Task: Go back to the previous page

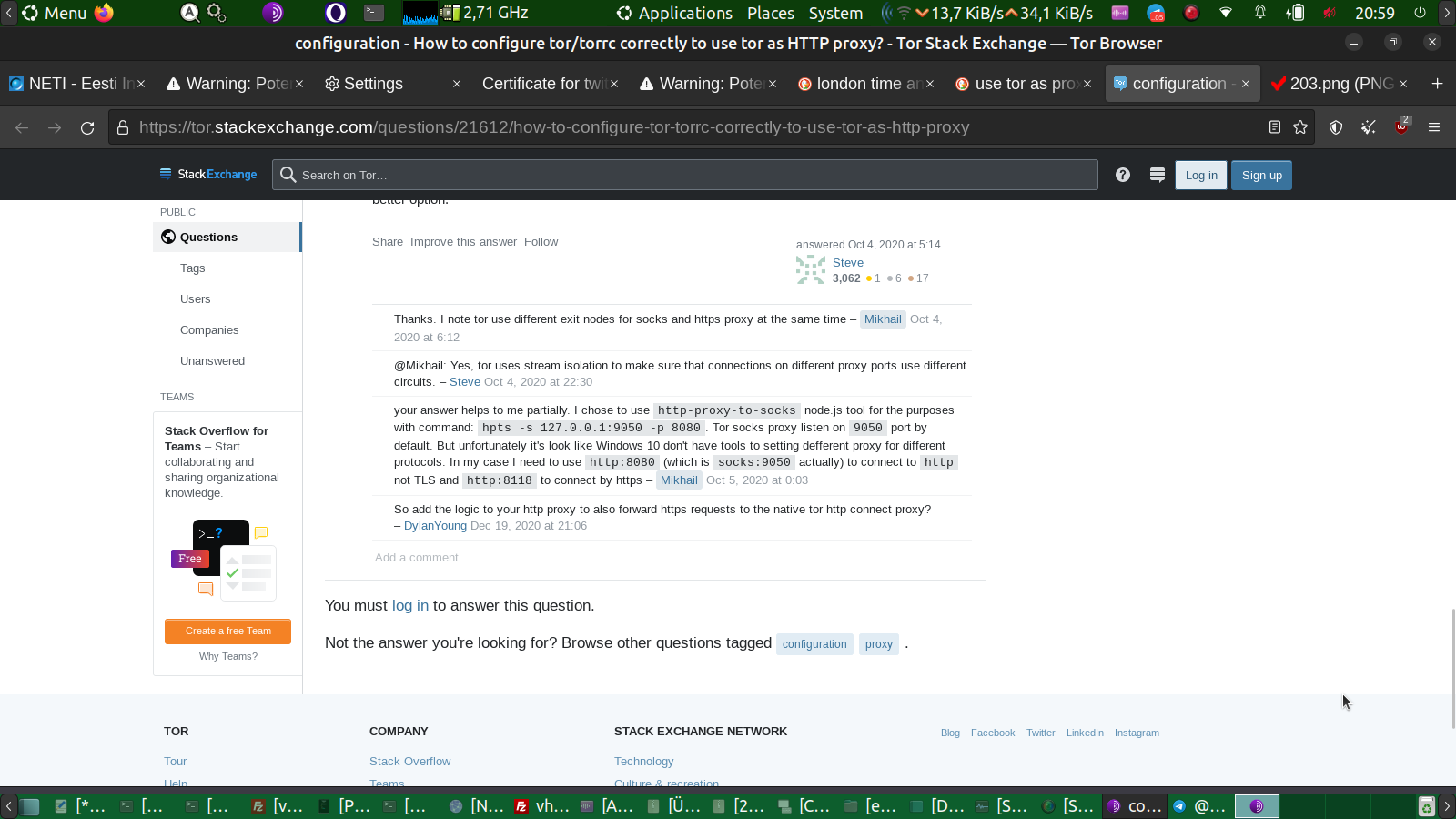Action: pyautogui.click(x=22, y=127)
